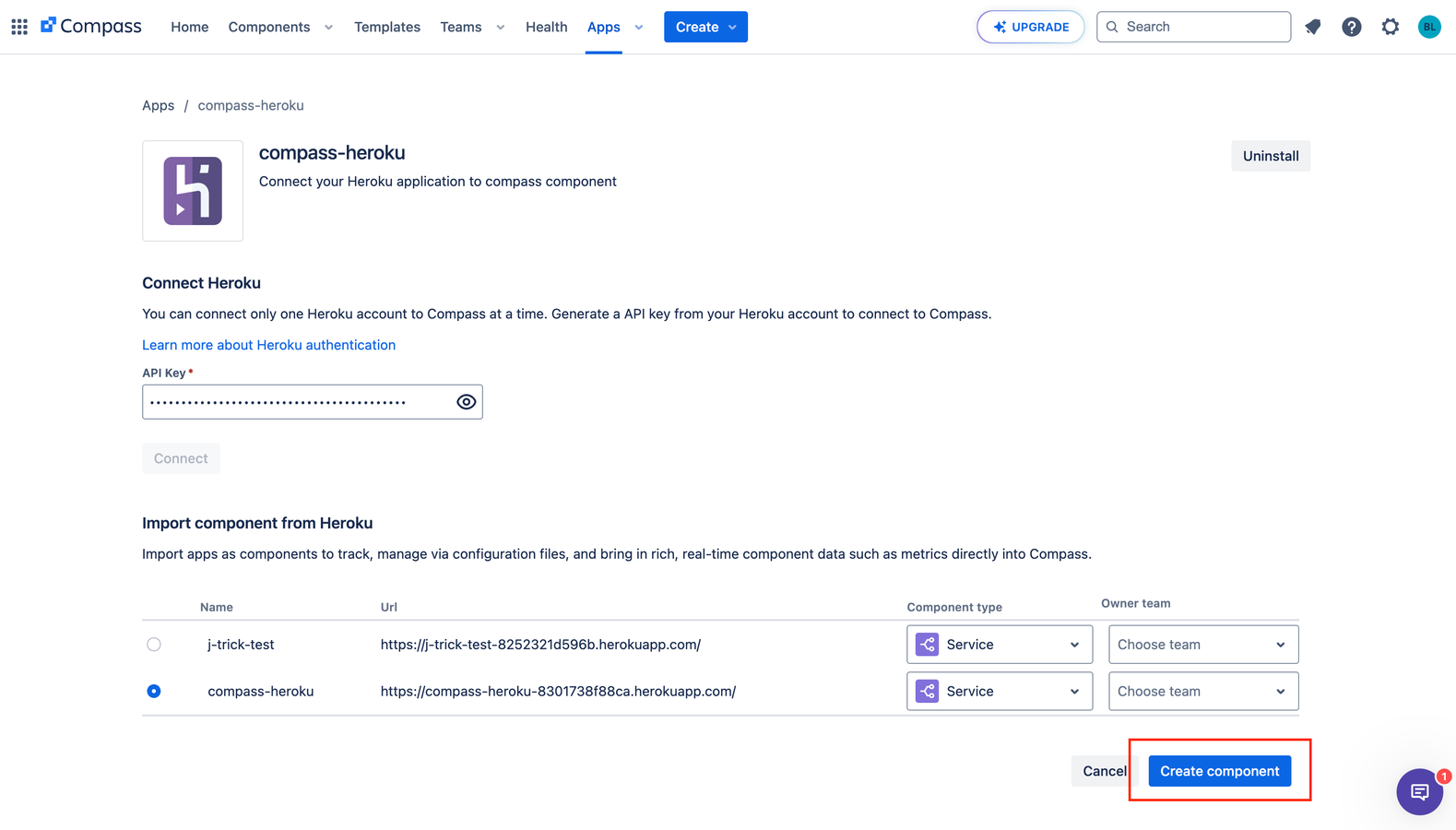Expand the Teams menu chevron

click(501, 28)
